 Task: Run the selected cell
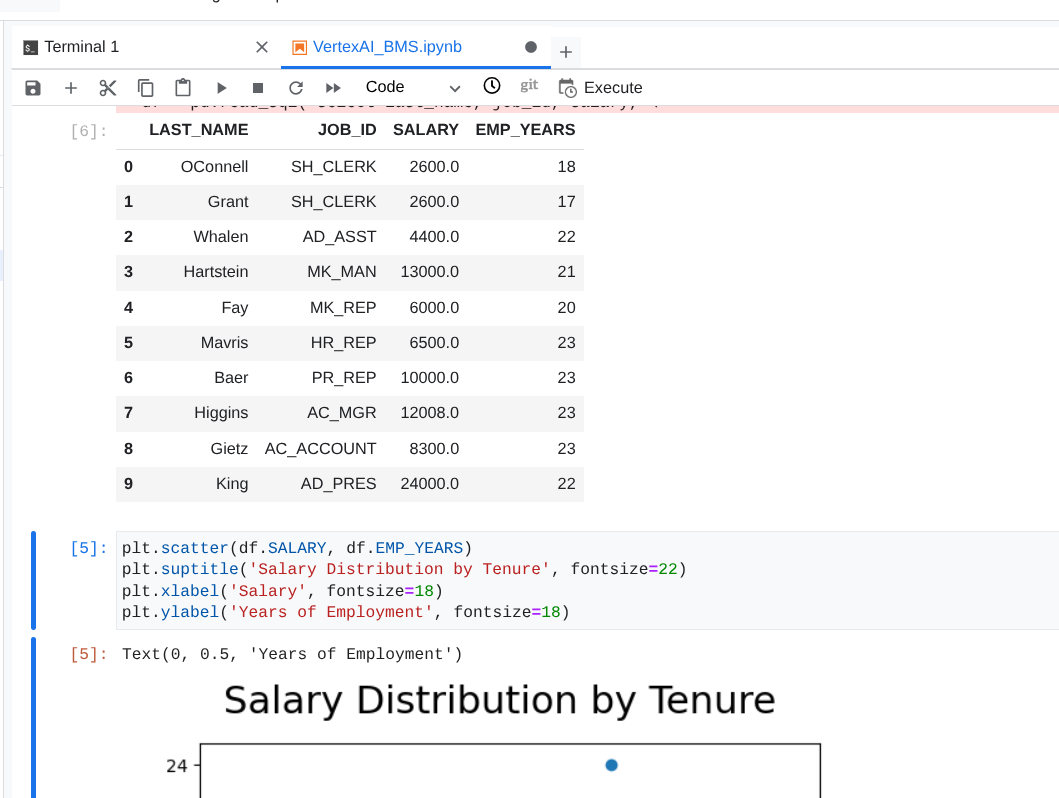pyautogui.click(x=221, y=88)
